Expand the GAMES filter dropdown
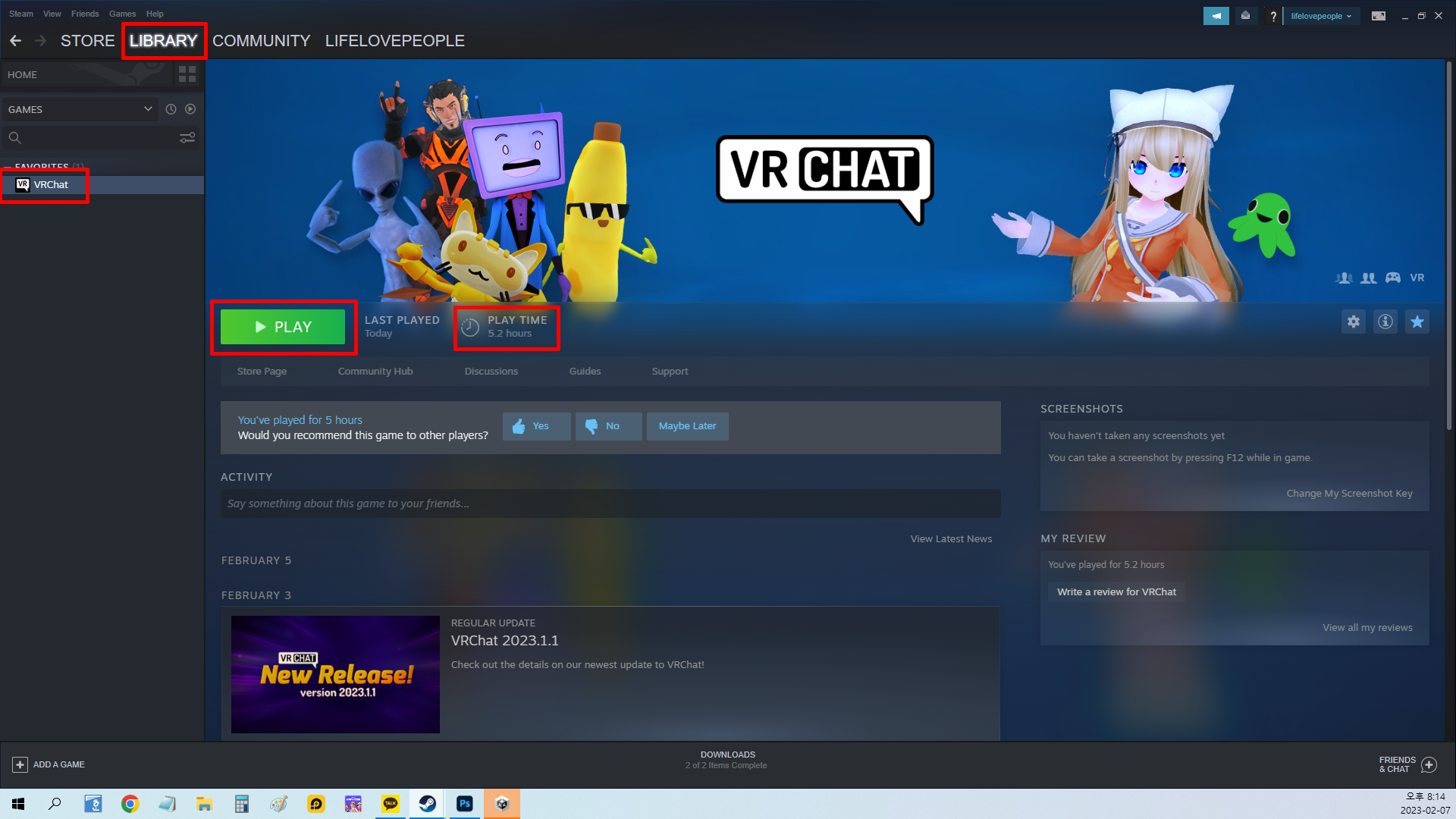 click(80, 109)
